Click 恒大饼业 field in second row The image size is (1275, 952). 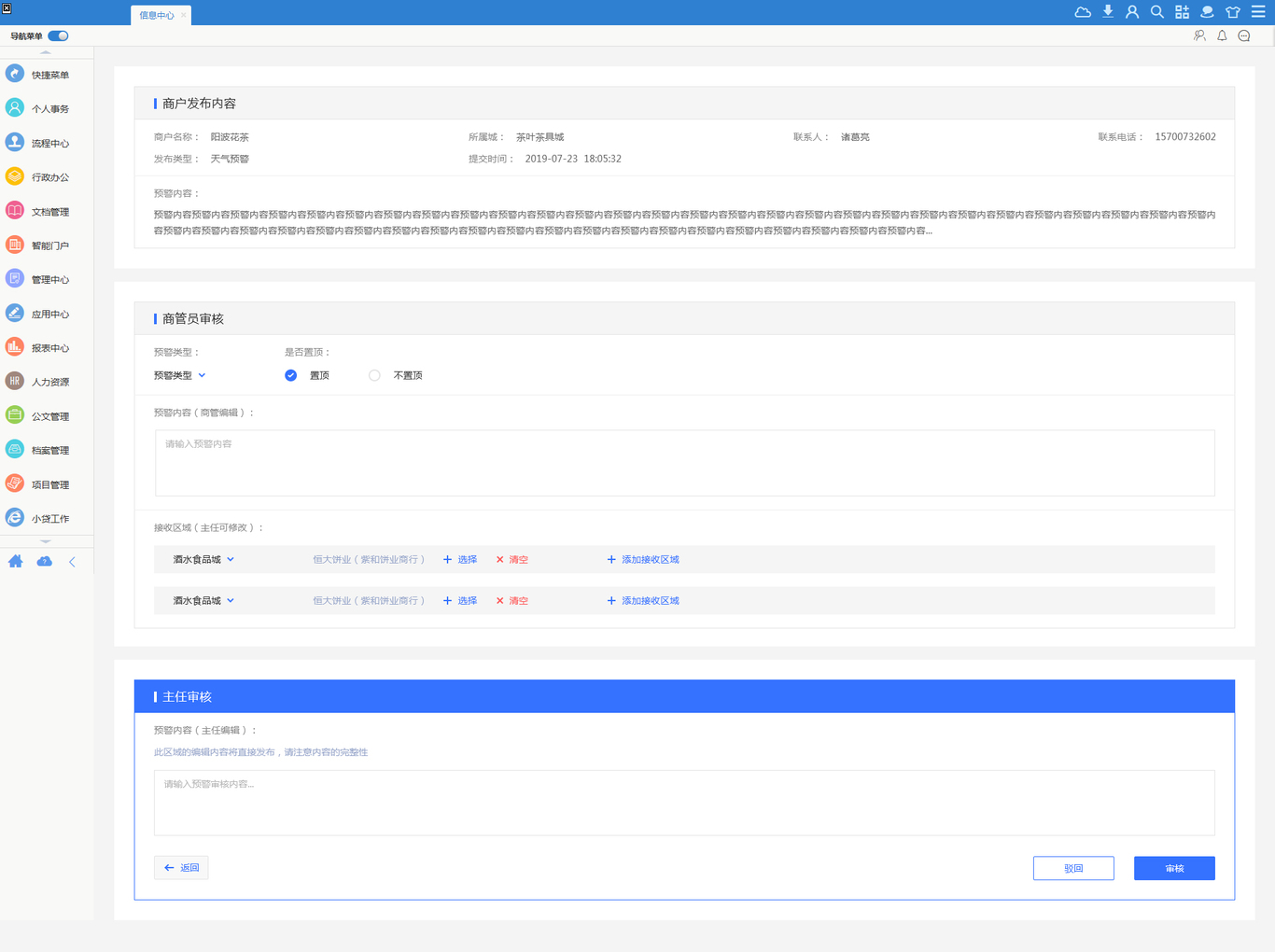(x=369, y=600)
